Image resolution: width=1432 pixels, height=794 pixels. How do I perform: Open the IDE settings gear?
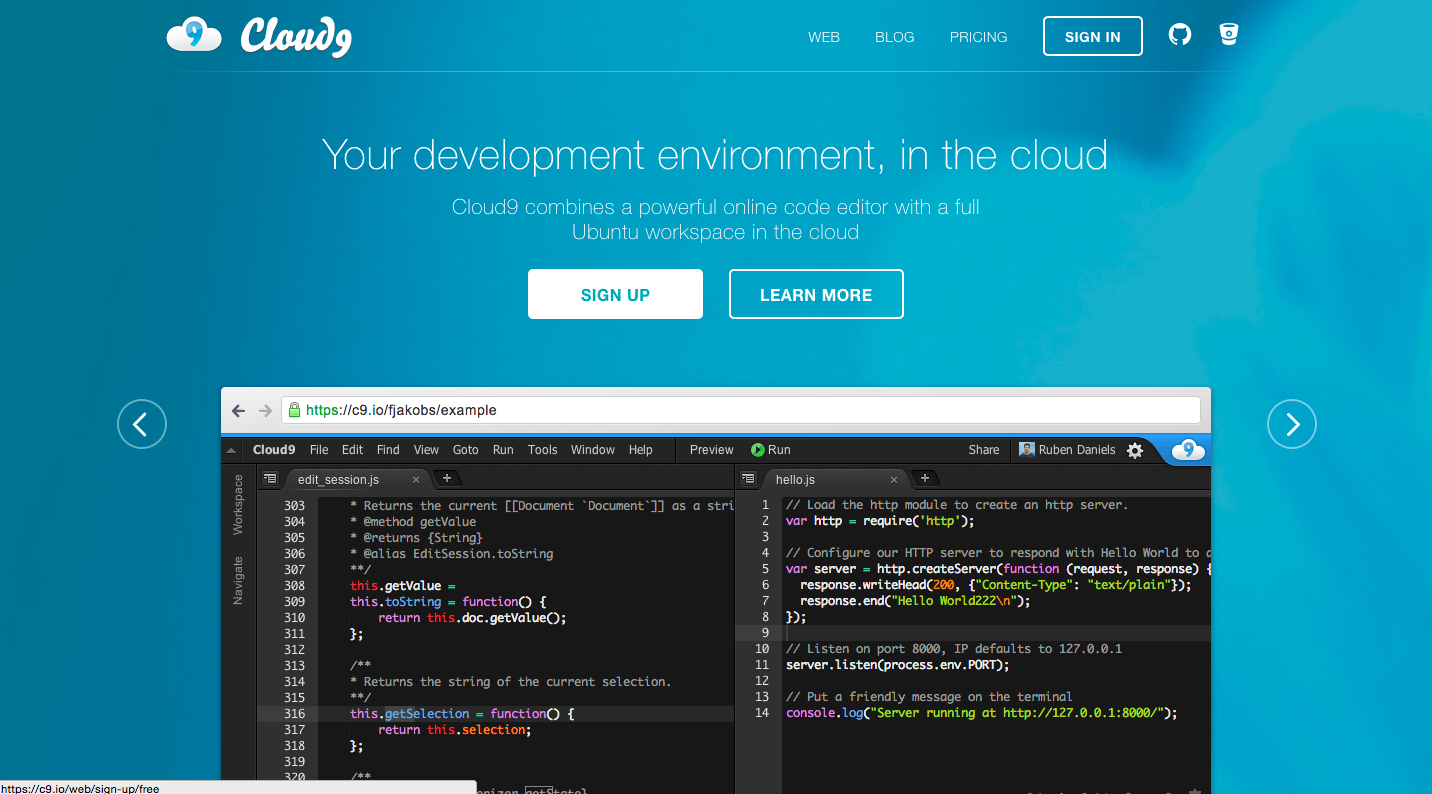[x=1135, y=450]
